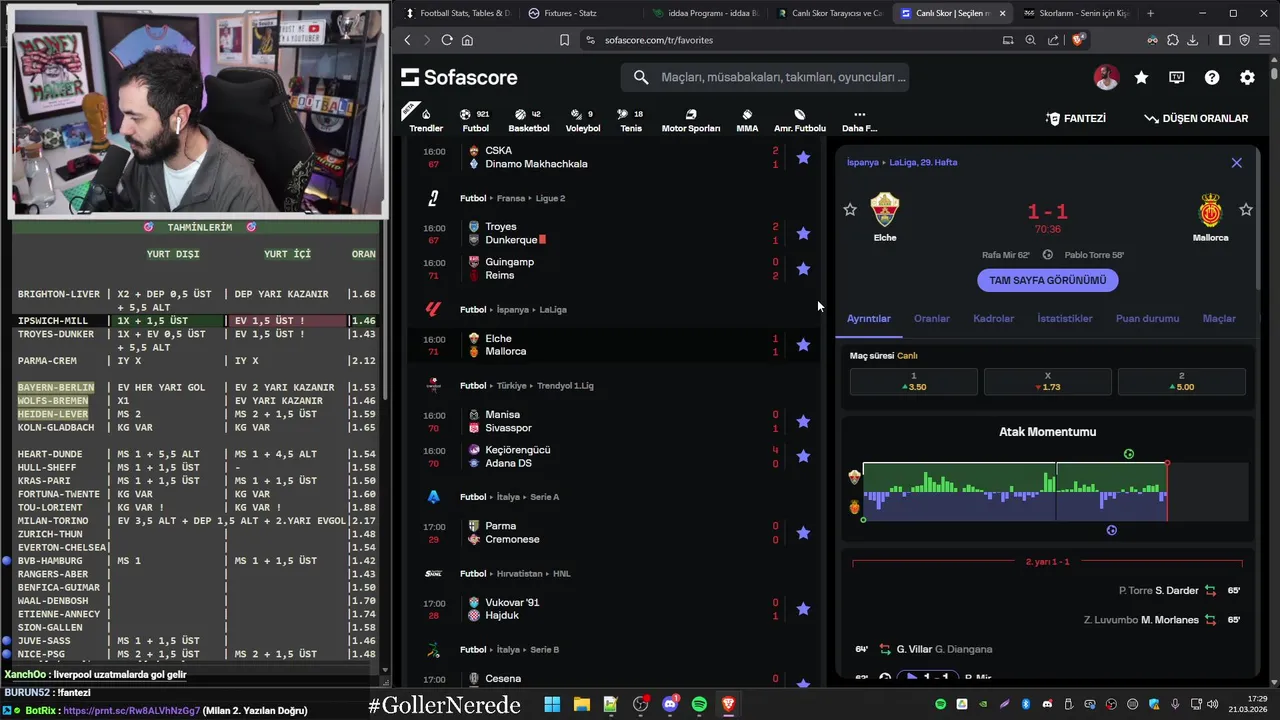Screen dimensions: 1280x720
Task: Click the Sofascore logo
Action: click(x=460, y=77)
